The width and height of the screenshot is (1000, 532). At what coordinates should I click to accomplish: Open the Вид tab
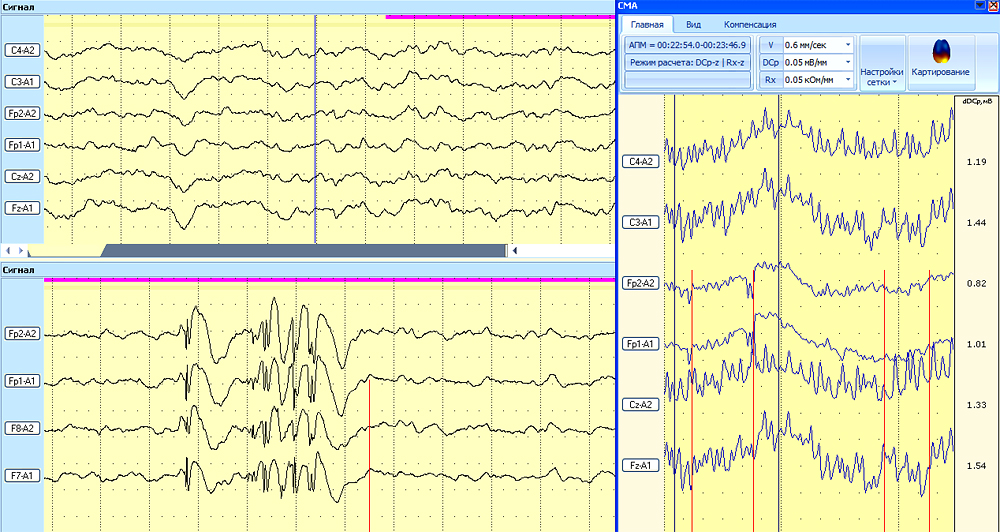click(x=694, y=24)
